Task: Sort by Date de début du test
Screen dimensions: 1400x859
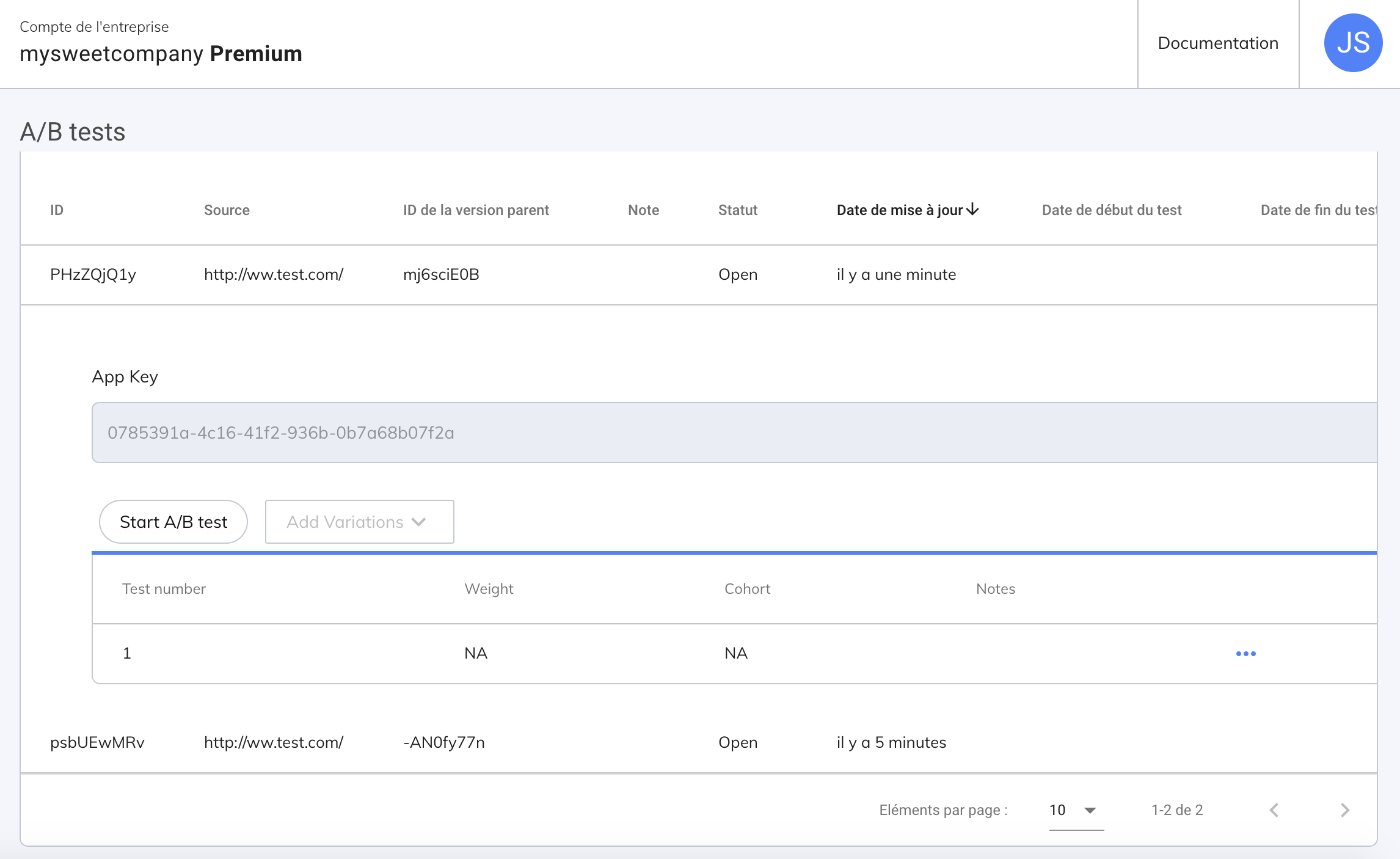Action: pyautogui.click(x=1111, y=210)
